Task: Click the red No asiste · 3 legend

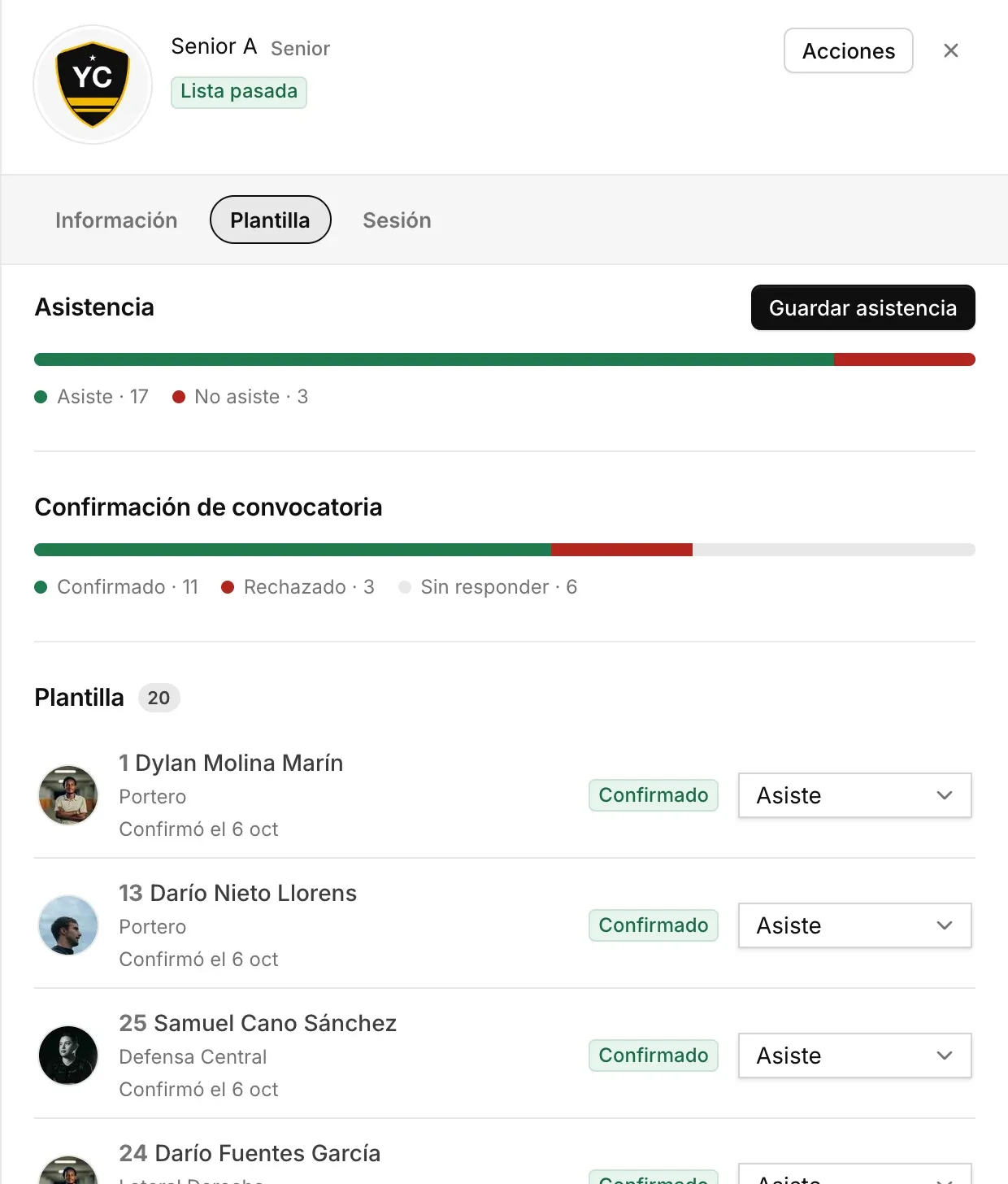Action: [x=241, y=397]
